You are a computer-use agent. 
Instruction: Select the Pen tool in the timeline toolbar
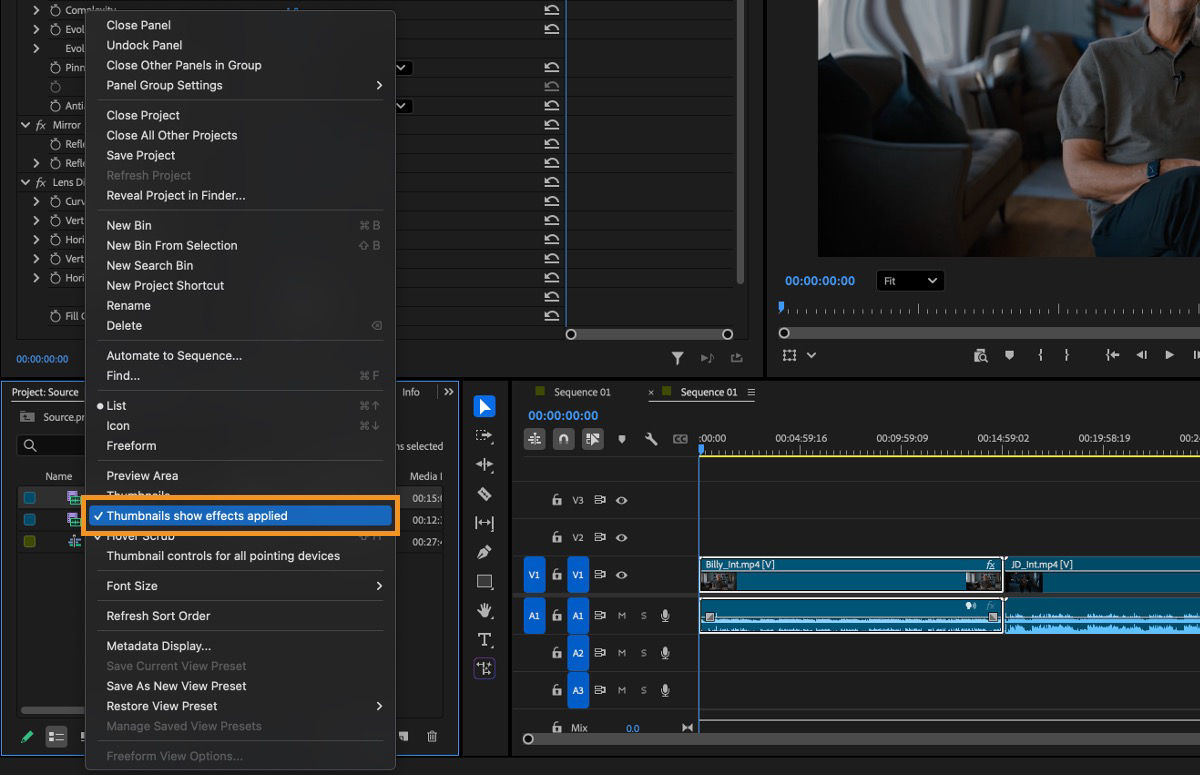(485, 552)
